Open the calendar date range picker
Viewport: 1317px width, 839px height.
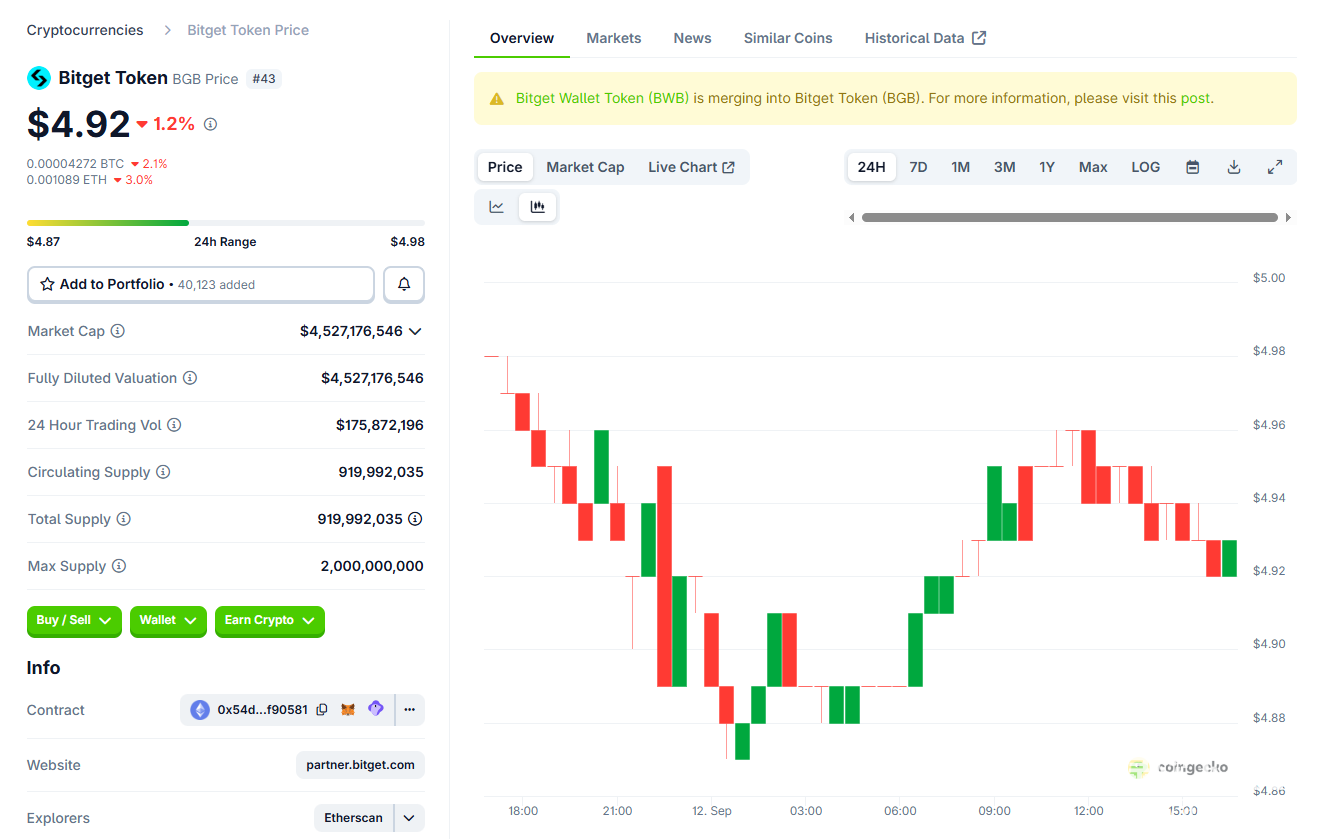(1192, 167)
